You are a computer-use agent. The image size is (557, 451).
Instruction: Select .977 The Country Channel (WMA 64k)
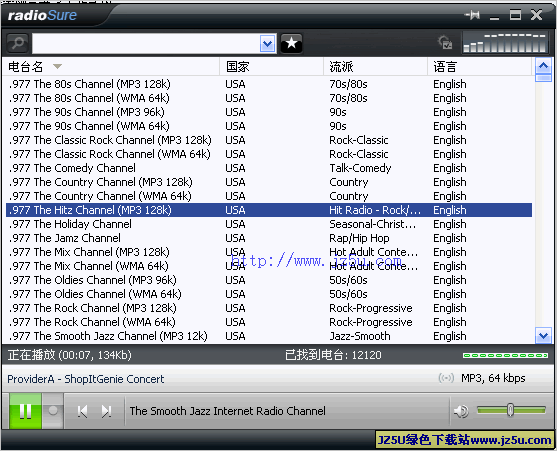[269, 196]
